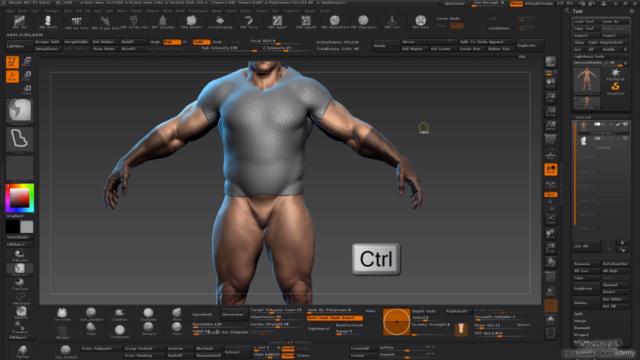Open the Material menu

click(152, 11)
